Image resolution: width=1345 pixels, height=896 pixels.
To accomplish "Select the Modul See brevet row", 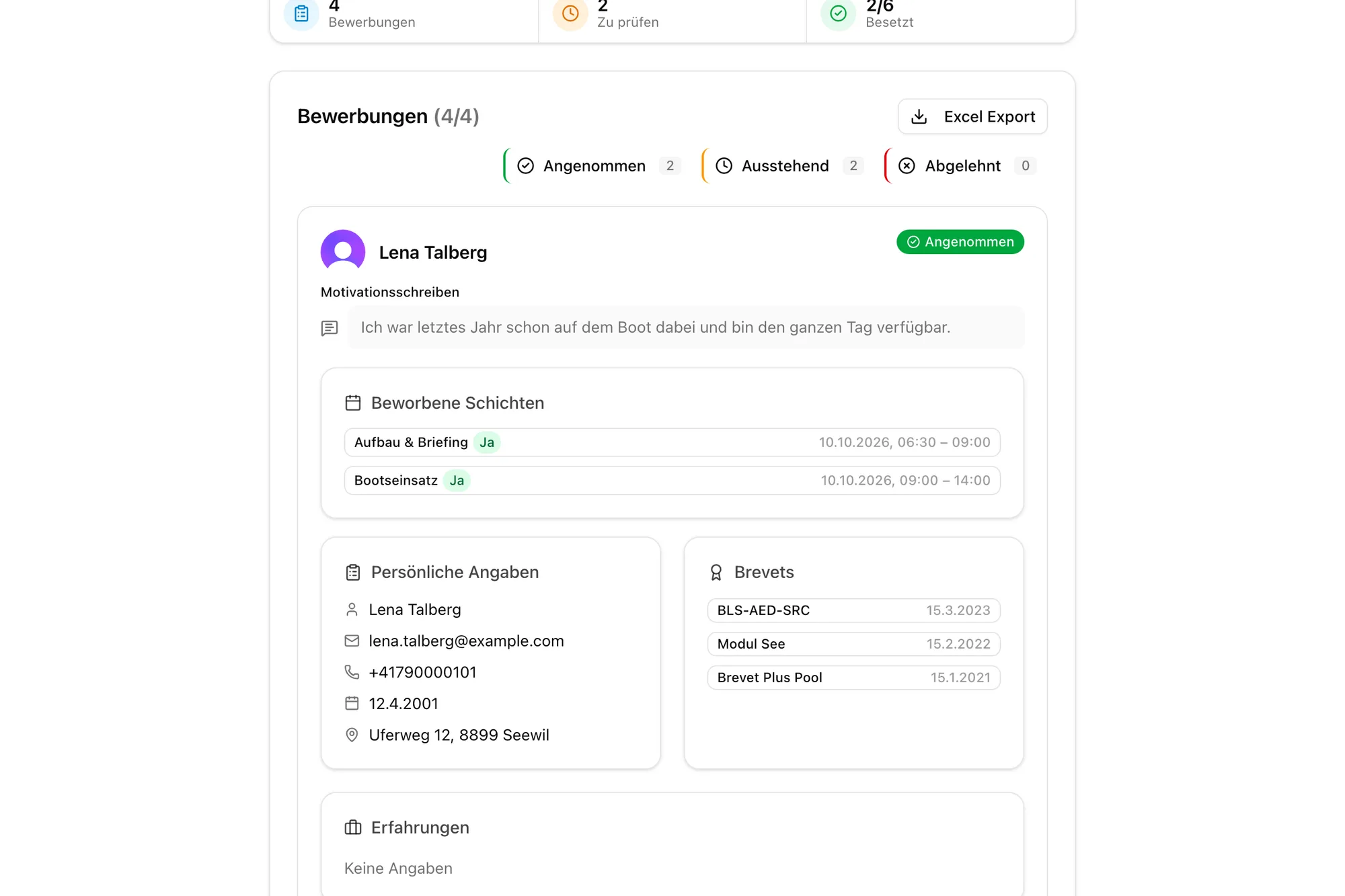I will click(853, 644).
